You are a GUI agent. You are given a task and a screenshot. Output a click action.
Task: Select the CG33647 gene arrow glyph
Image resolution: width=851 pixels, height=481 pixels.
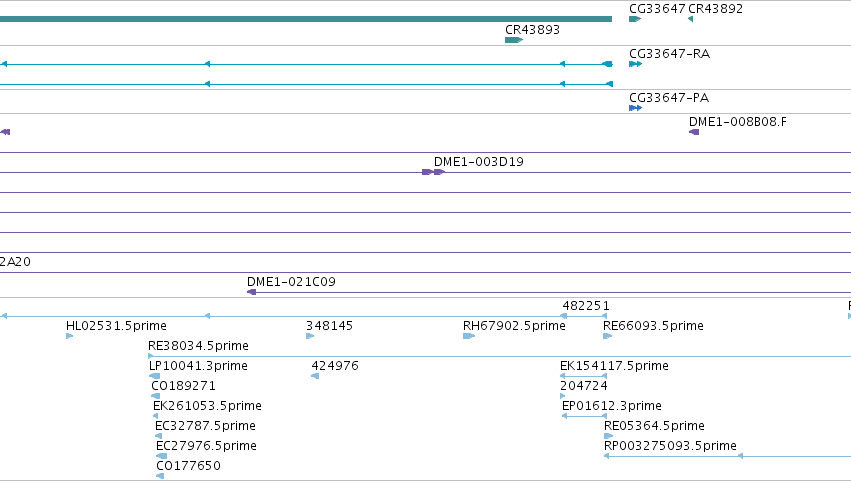tap(635, 19)
